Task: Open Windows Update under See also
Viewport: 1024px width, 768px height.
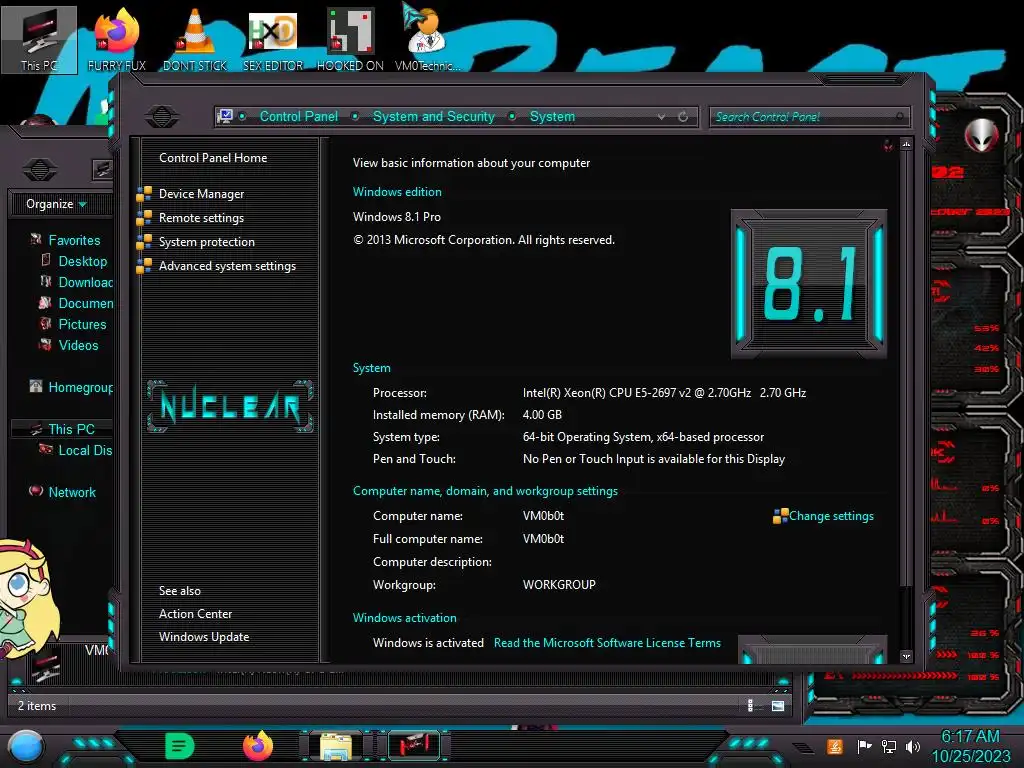Action: pos(204,637)
